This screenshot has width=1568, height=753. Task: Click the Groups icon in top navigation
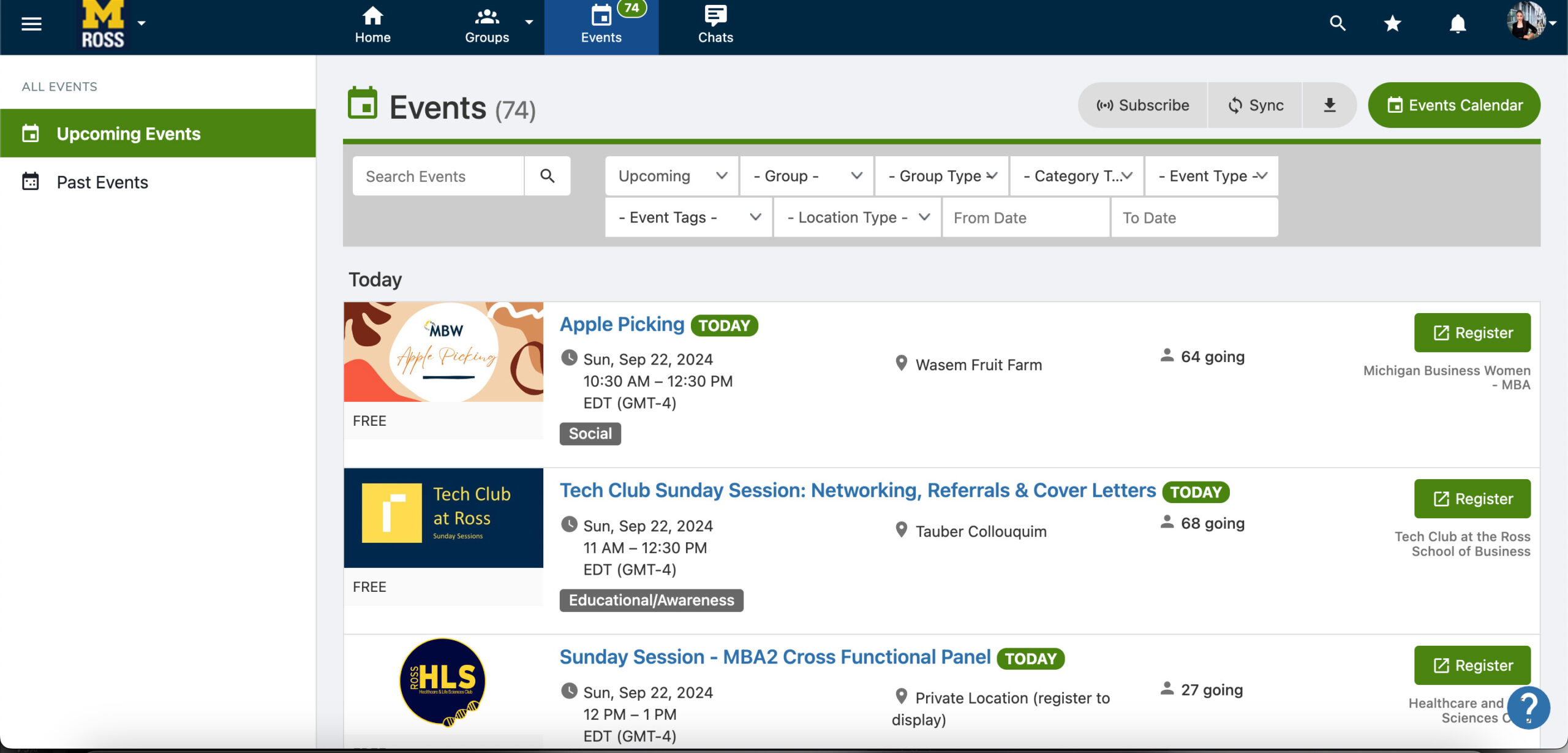coord(486,22)
